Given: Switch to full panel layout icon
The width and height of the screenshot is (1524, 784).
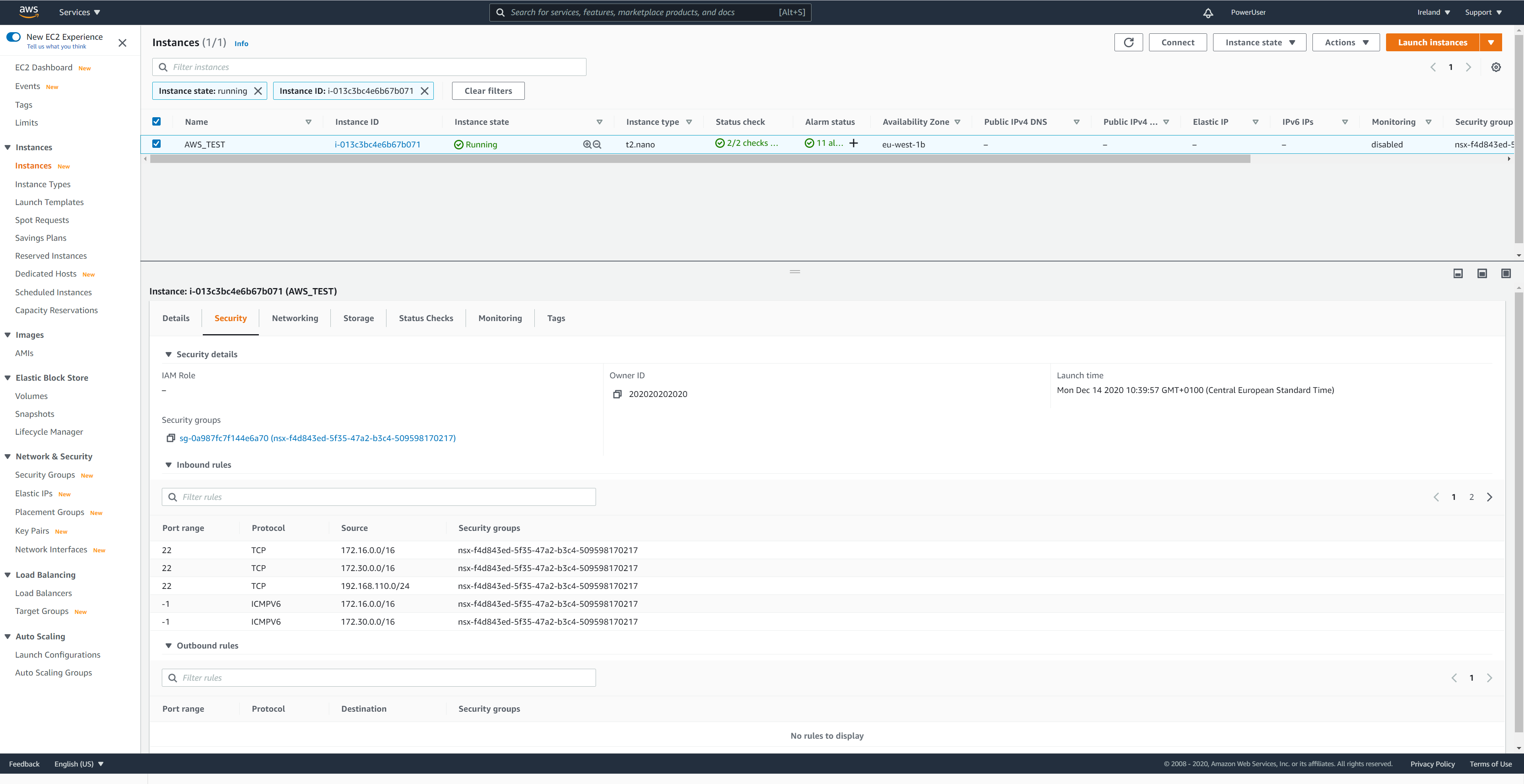Looking at the screenshot, I should [1506, 273].
